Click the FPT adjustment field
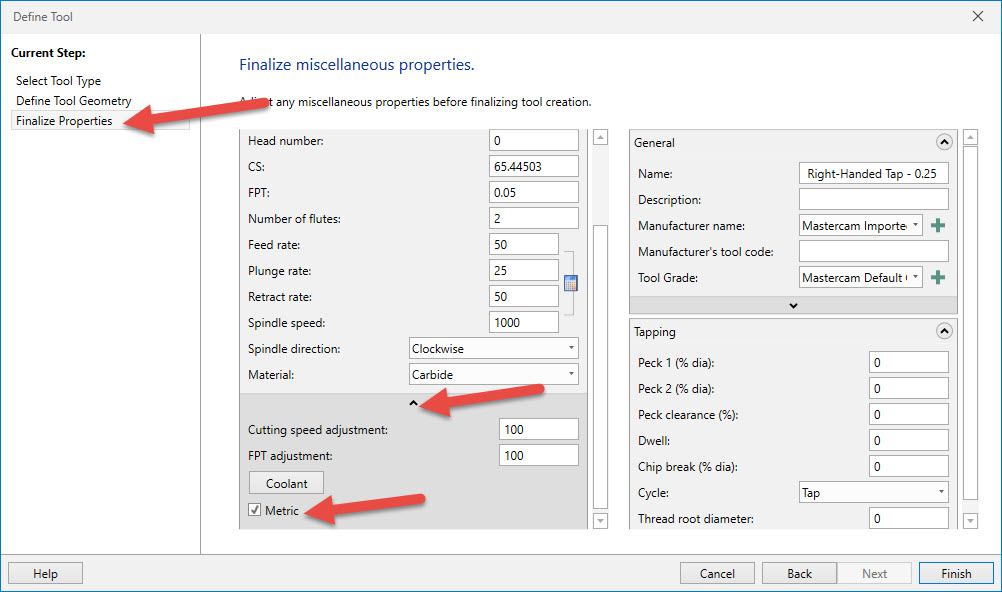 538,455
